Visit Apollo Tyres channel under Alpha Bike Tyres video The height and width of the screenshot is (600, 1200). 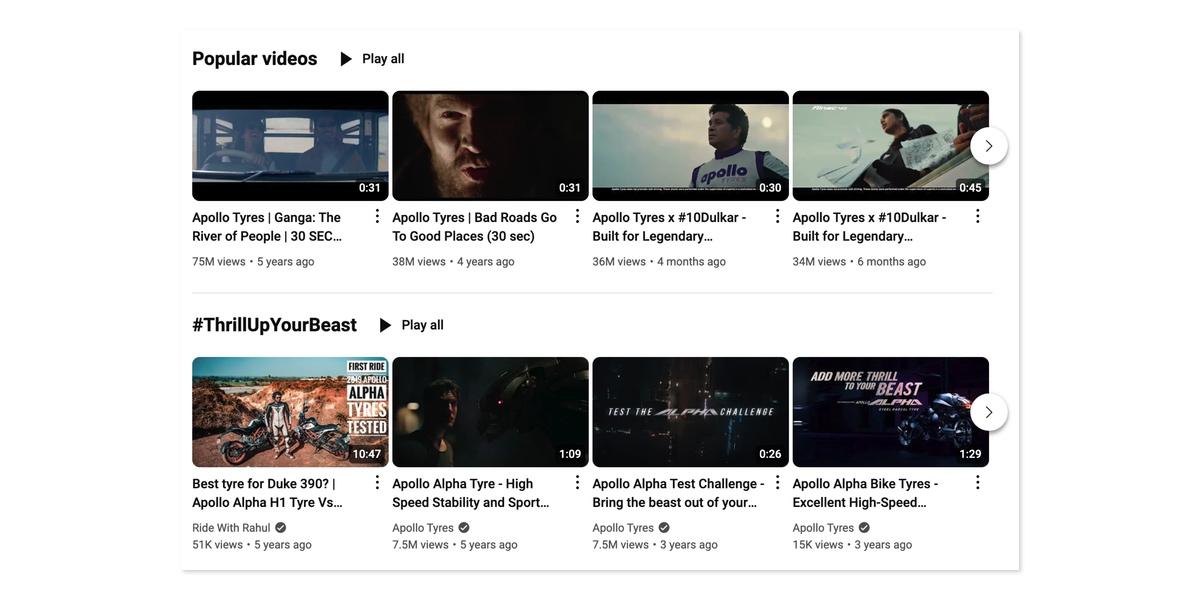(x=824, y=528)
